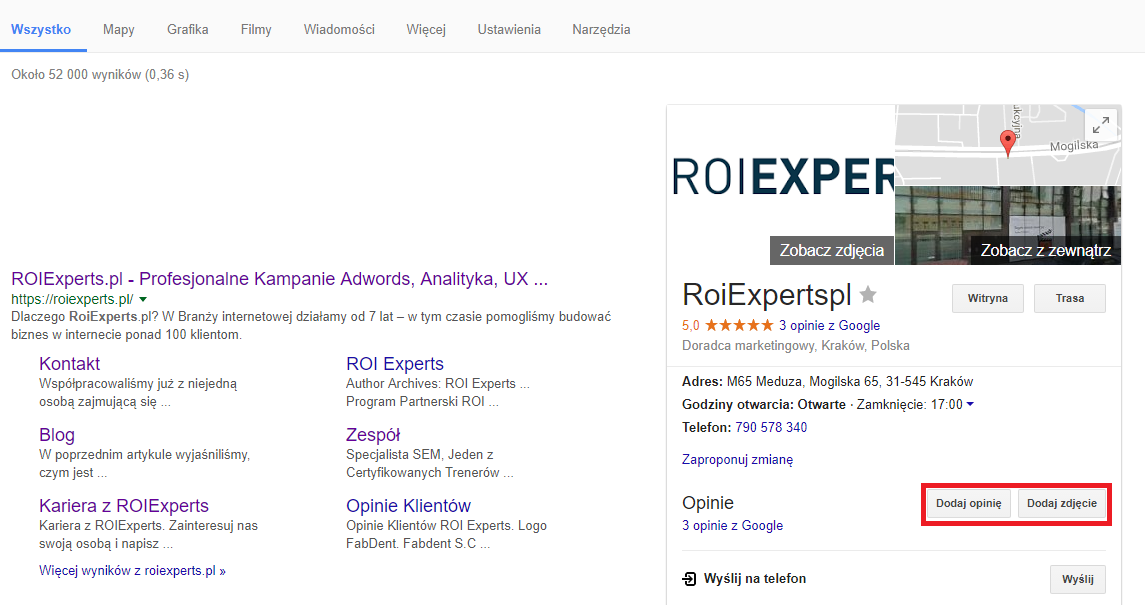This screenshot has height=605, width=1145.
Task: Click the red map pin marker
Action: click(1008, 143)
